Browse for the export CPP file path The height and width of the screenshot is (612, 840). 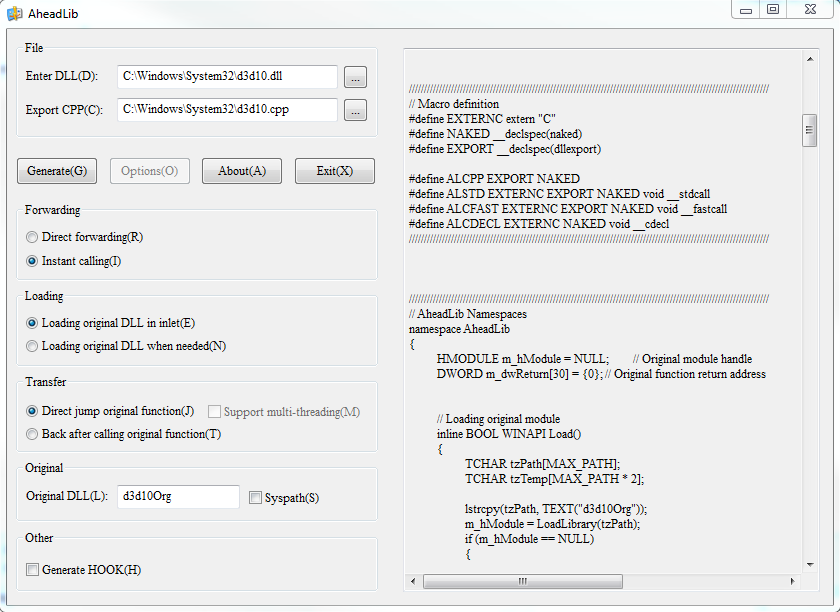click(x=355, y=110)
